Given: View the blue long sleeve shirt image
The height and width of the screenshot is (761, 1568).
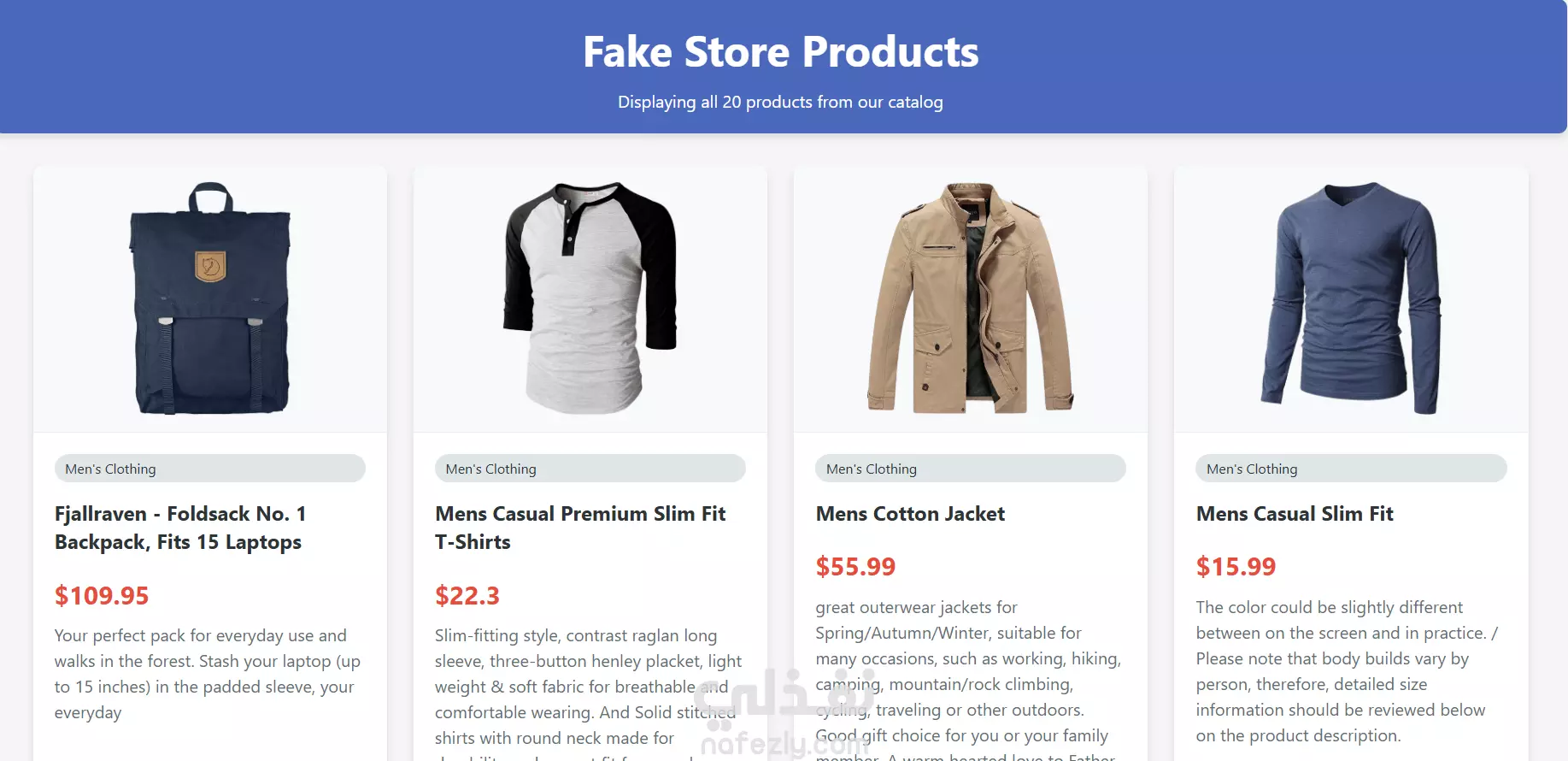Looking at the screenshot, I should tap(1351, 298).
